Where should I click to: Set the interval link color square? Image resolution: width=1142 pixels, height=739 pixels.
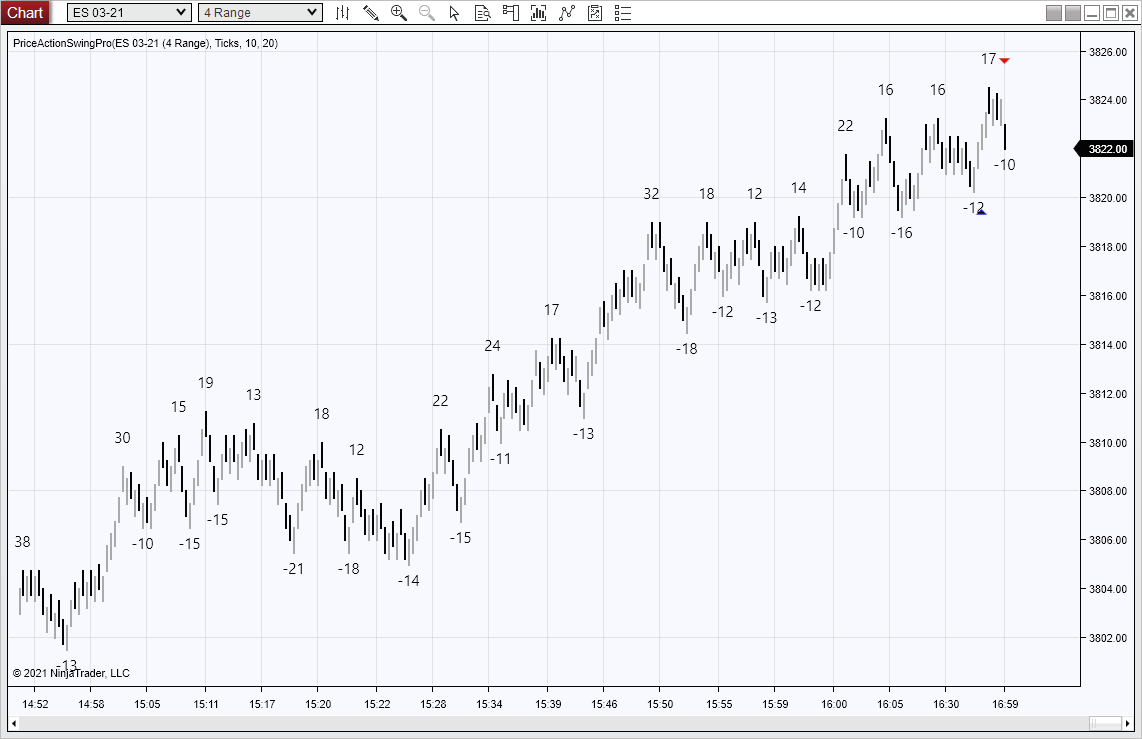[1073, 13]
